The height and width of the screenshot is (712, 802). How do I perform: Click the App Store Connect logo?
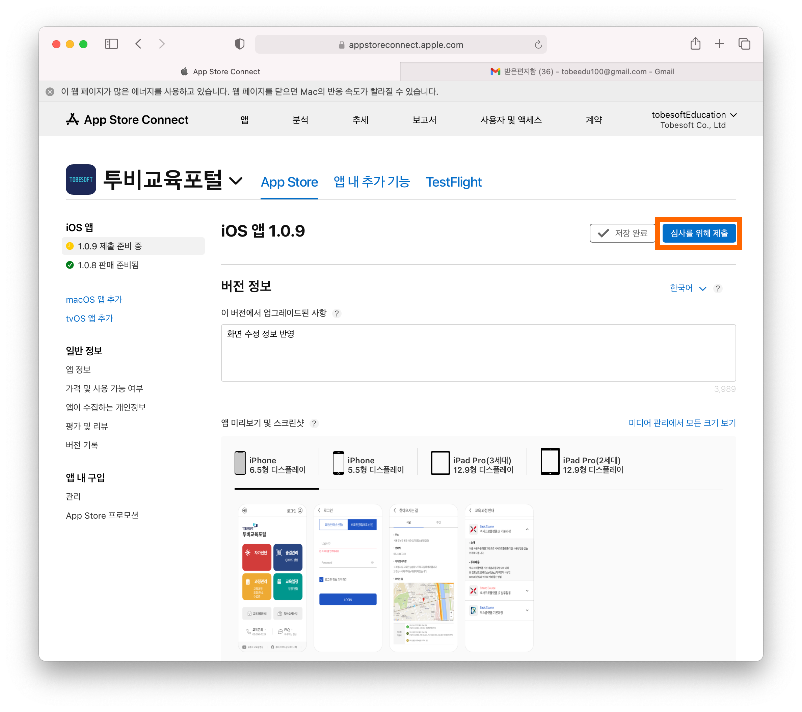pyautogui.click(x=127, y=120)
